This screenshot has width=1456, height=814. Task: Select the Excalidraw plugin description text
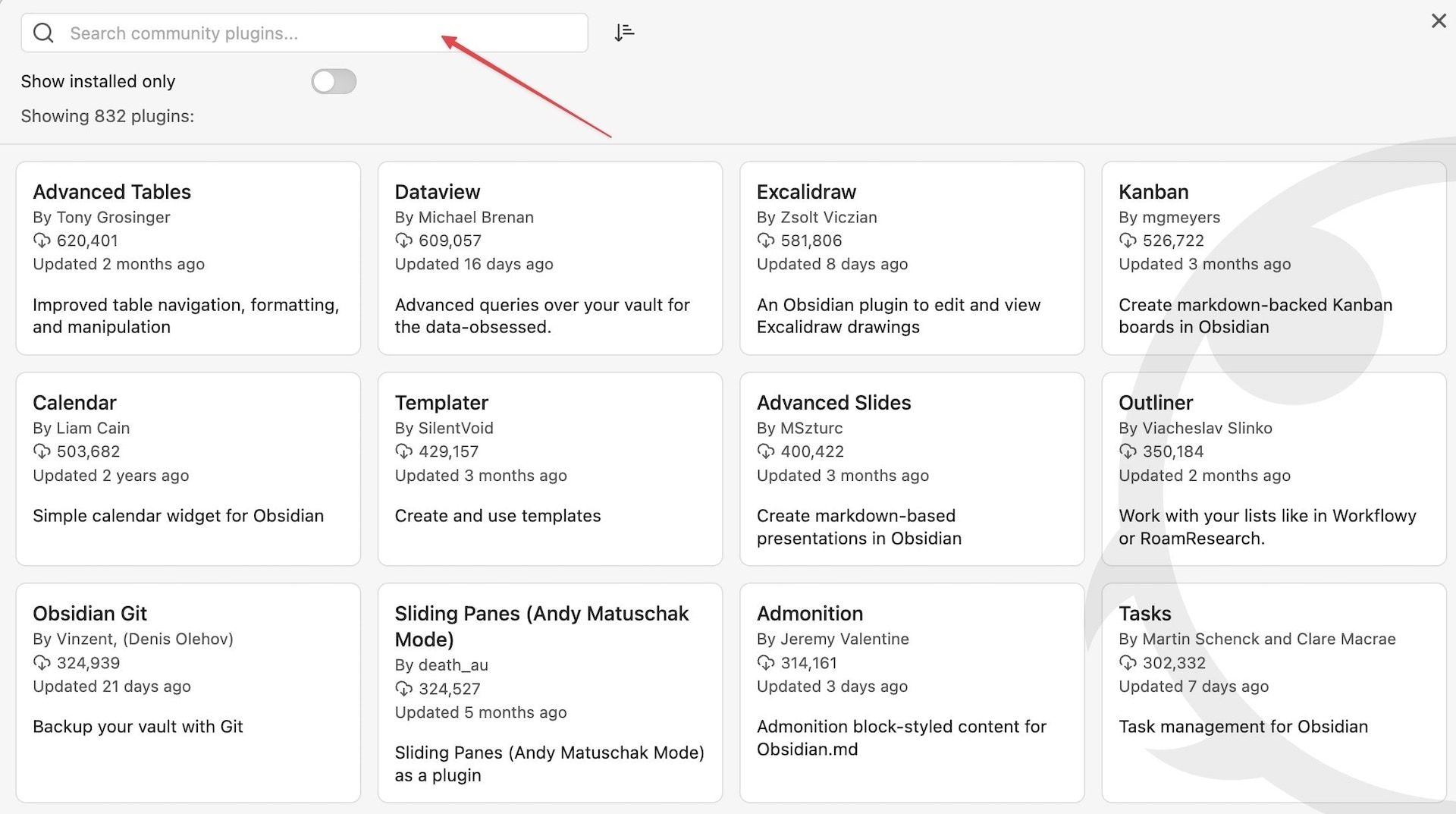tap(898, 316)
